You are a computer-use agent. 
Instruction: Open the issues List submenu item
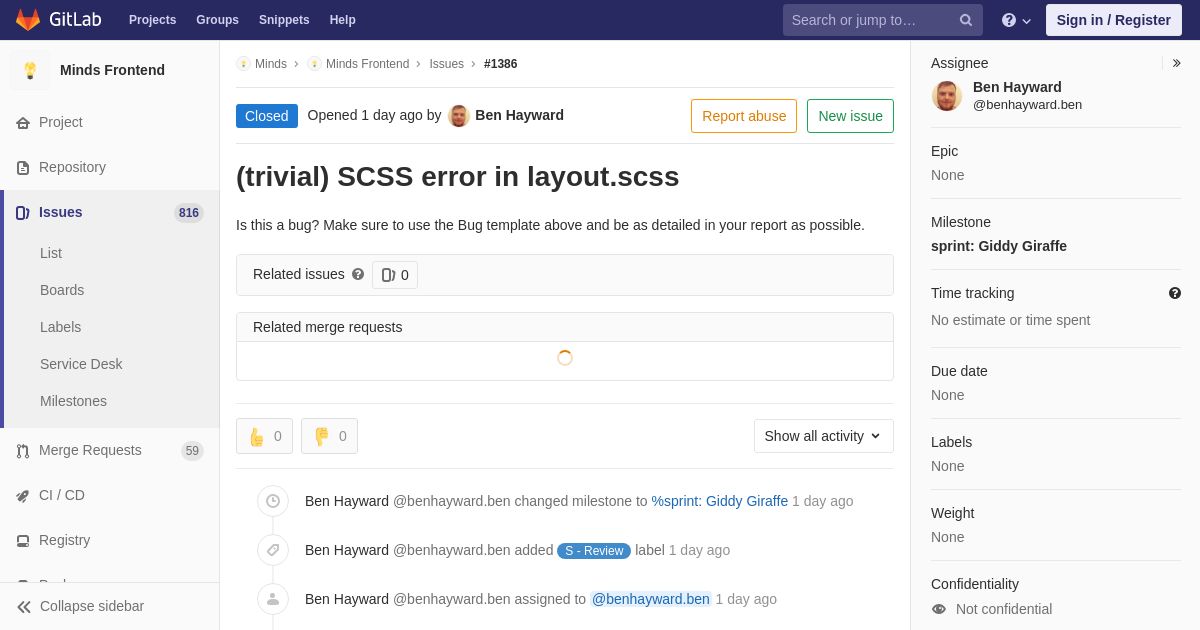click(51, 253)
